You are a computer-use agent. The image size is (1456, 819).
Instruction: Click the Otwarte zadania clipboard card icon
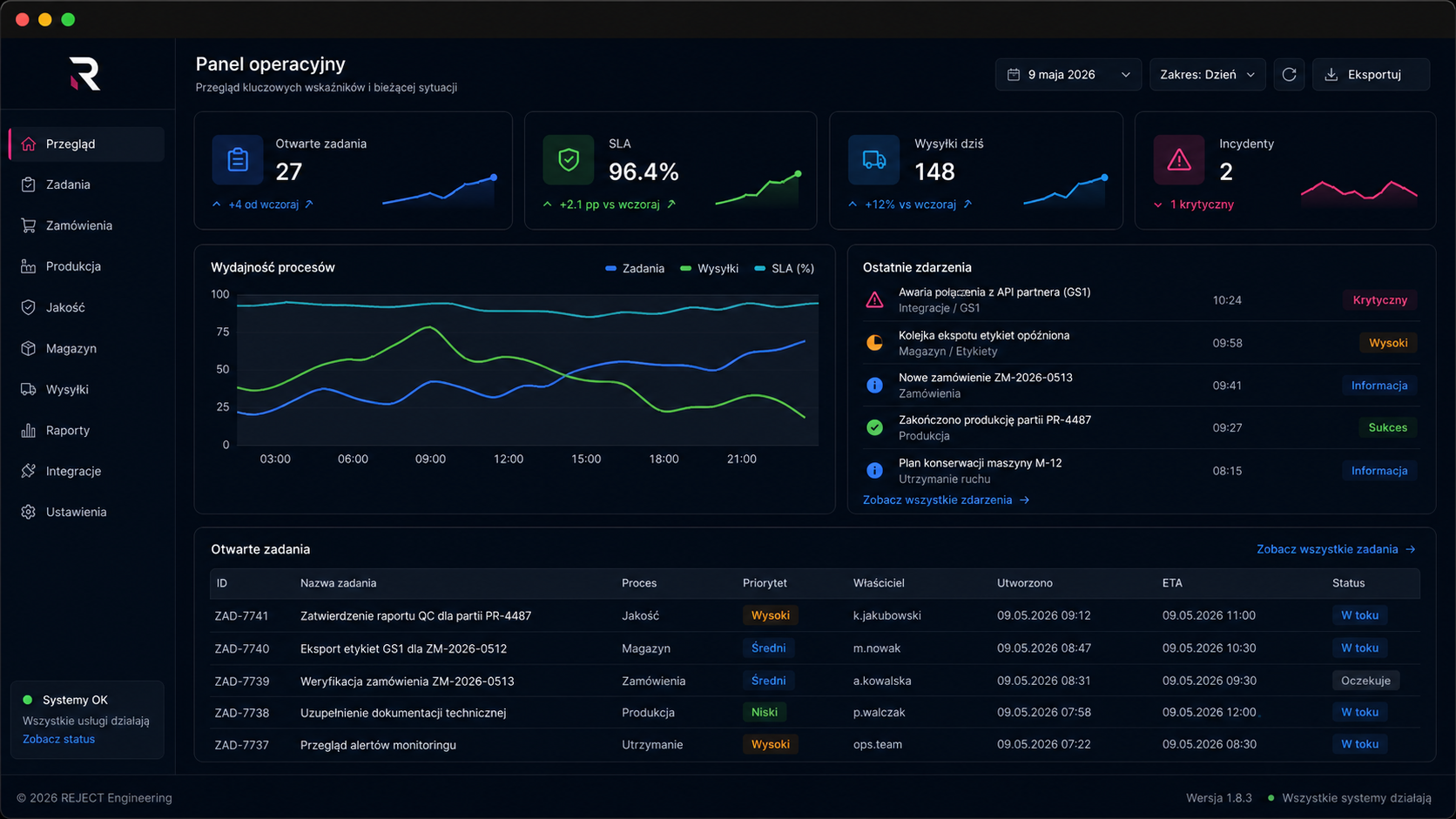(238, 160)
